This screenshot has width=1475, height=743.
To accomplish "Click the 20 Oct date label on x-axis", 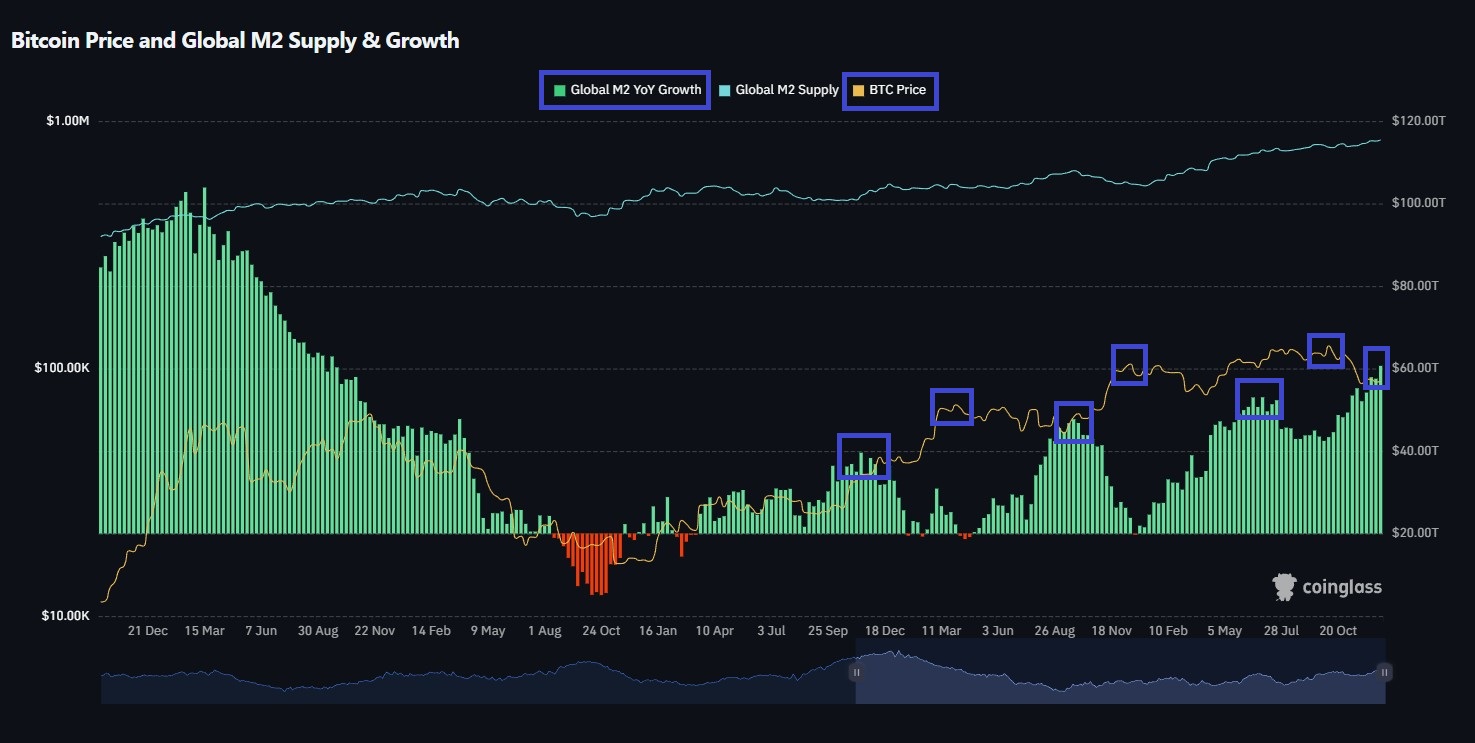I will pos(1338,631).
